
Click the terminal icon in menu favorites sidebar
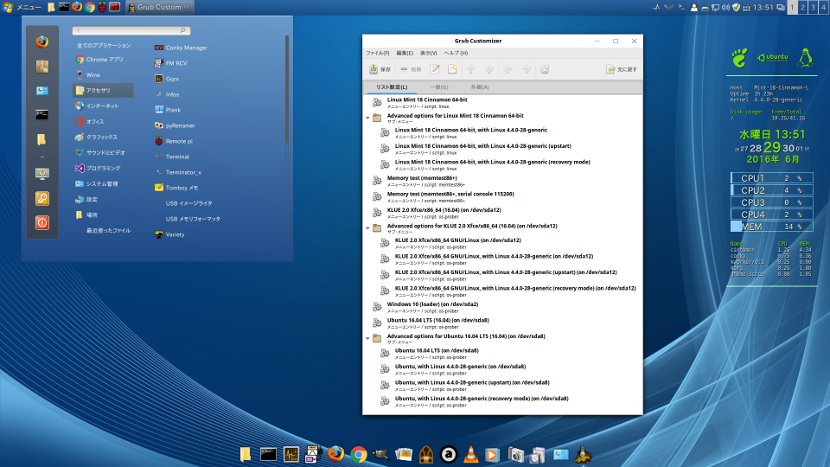[42, 114]
